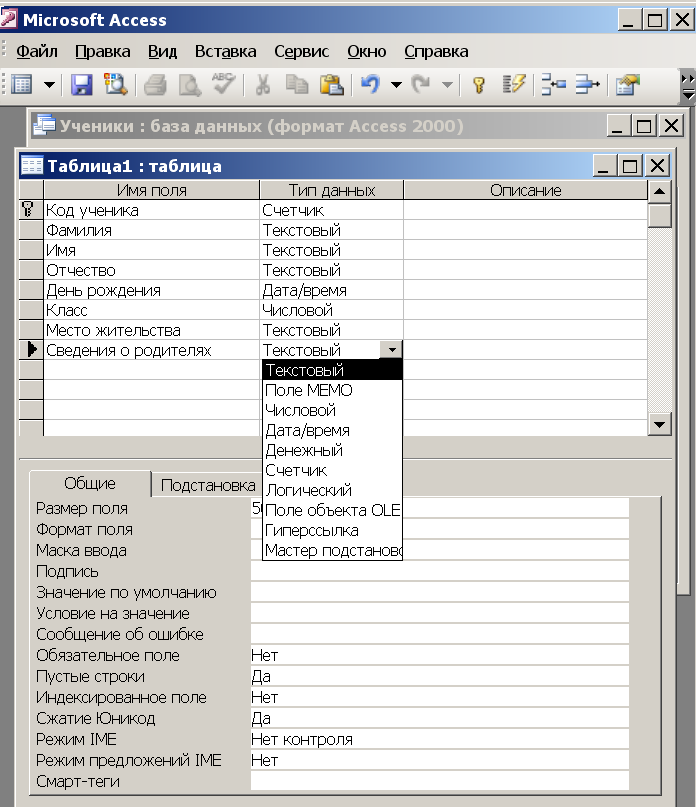Save the table with floppy icon
This screenshot has width=696, height=807.
81,84
